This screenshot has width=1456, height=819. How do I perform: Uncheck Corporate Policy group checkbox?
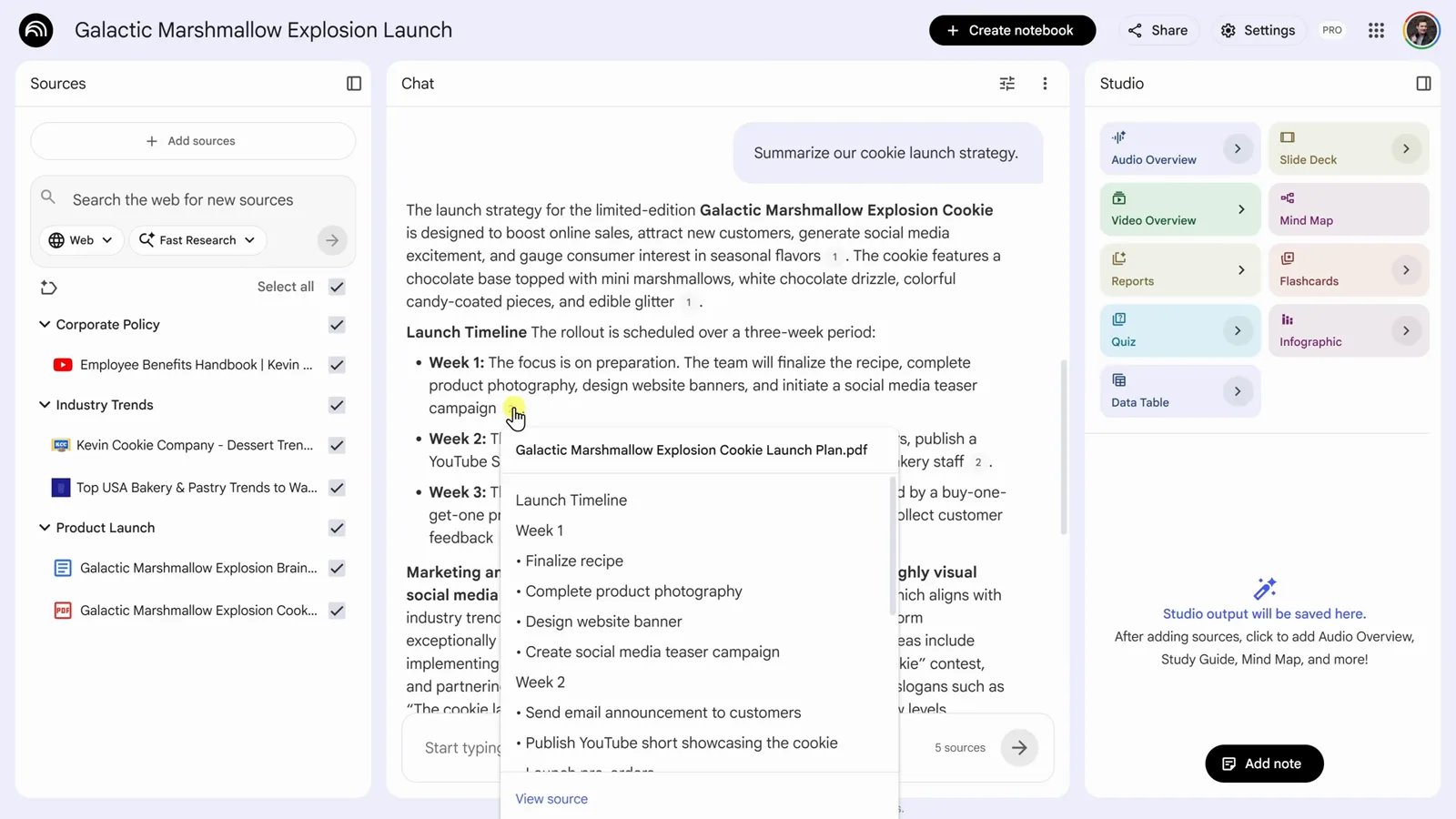coord(337,325)
